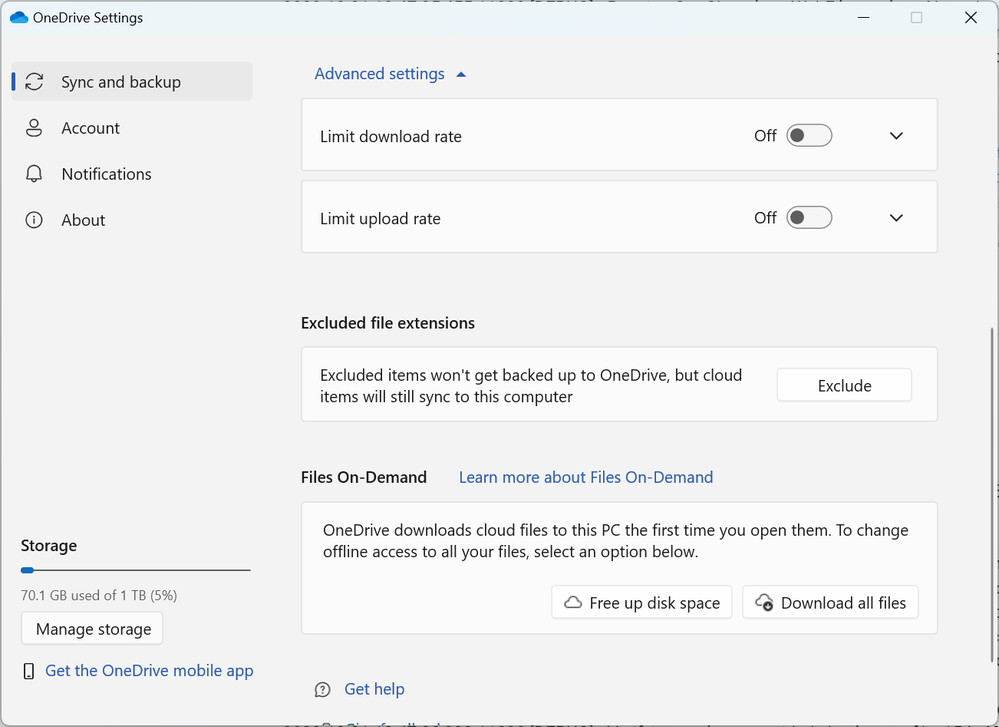Click the person icon beside Account
Viewport: 999px width, 727px height.
pos(34,128)
